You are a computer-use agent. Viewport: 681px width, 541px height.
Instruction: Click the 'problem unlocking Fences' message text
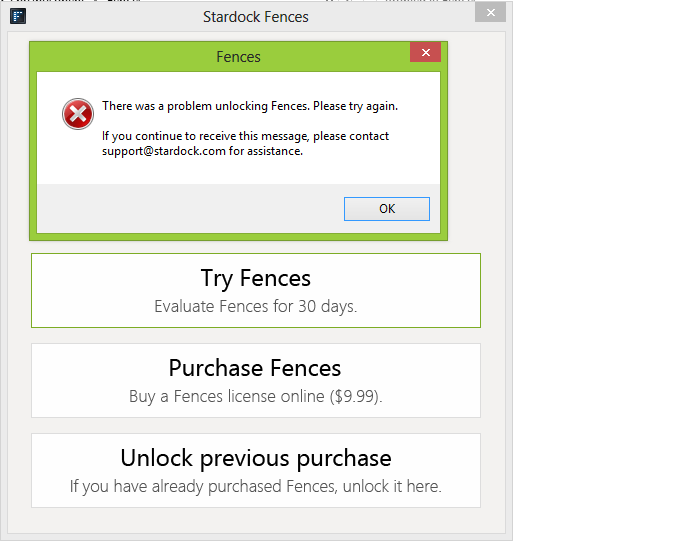pos(250,106)
